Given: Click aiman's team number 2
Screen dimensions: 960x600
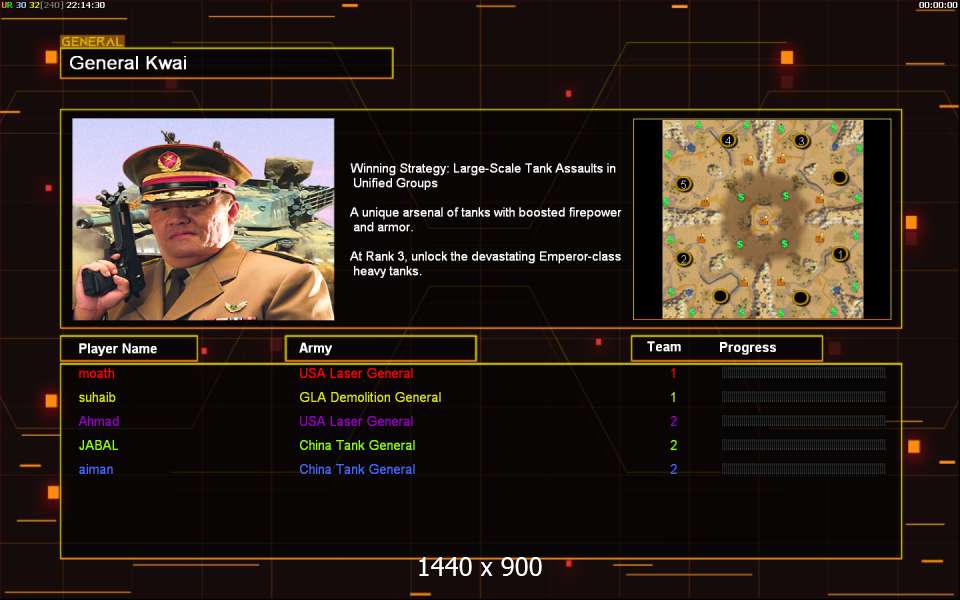Looking at the screenshot, I should (673, 470).
